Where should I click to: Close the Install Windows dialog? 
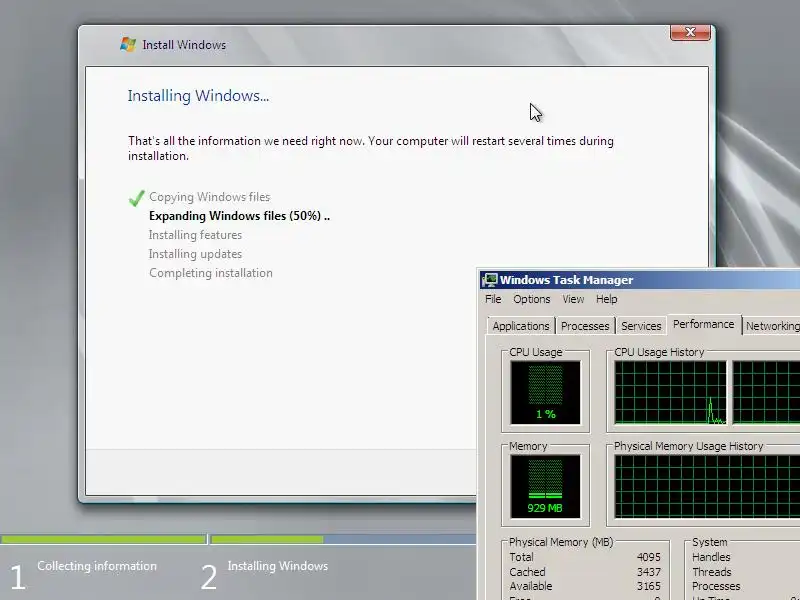[690, 32]
